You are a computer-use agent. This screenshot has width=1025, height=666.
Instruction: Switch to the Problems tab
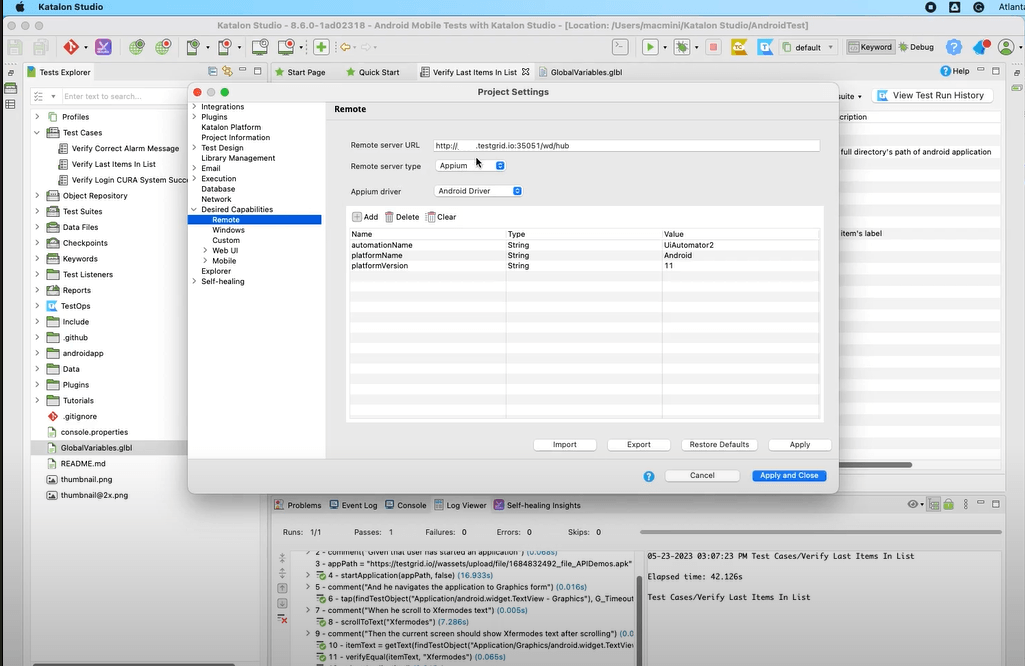(x=298, y=505)
